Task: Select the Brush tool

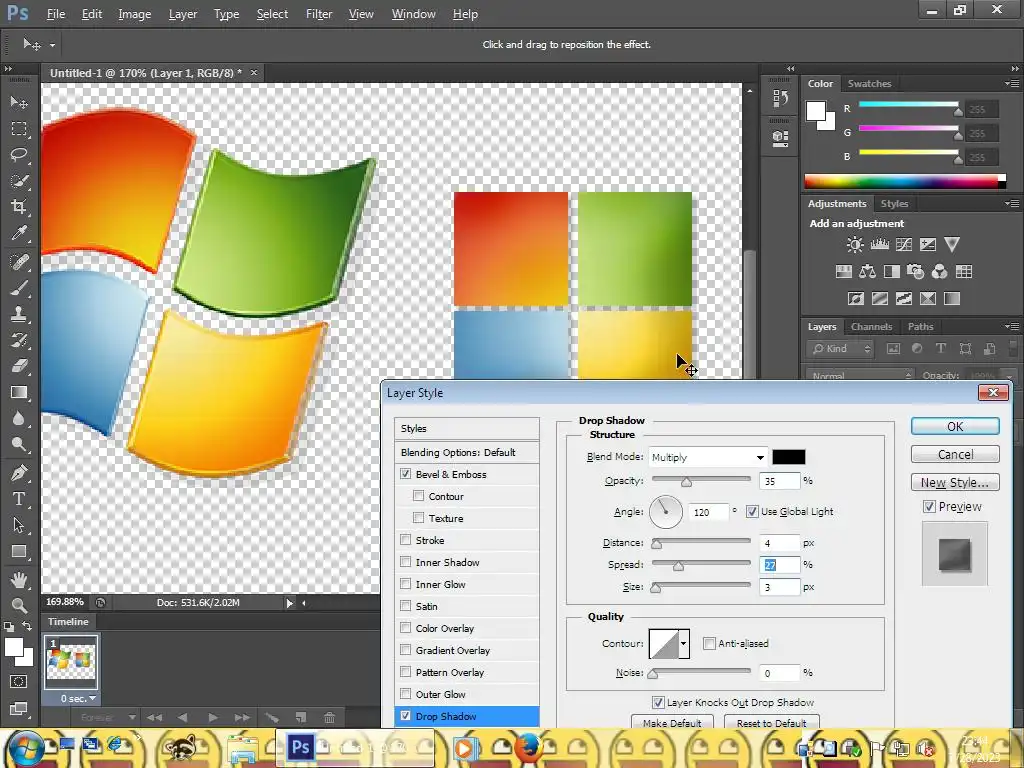Action: (x=19, y=288)
